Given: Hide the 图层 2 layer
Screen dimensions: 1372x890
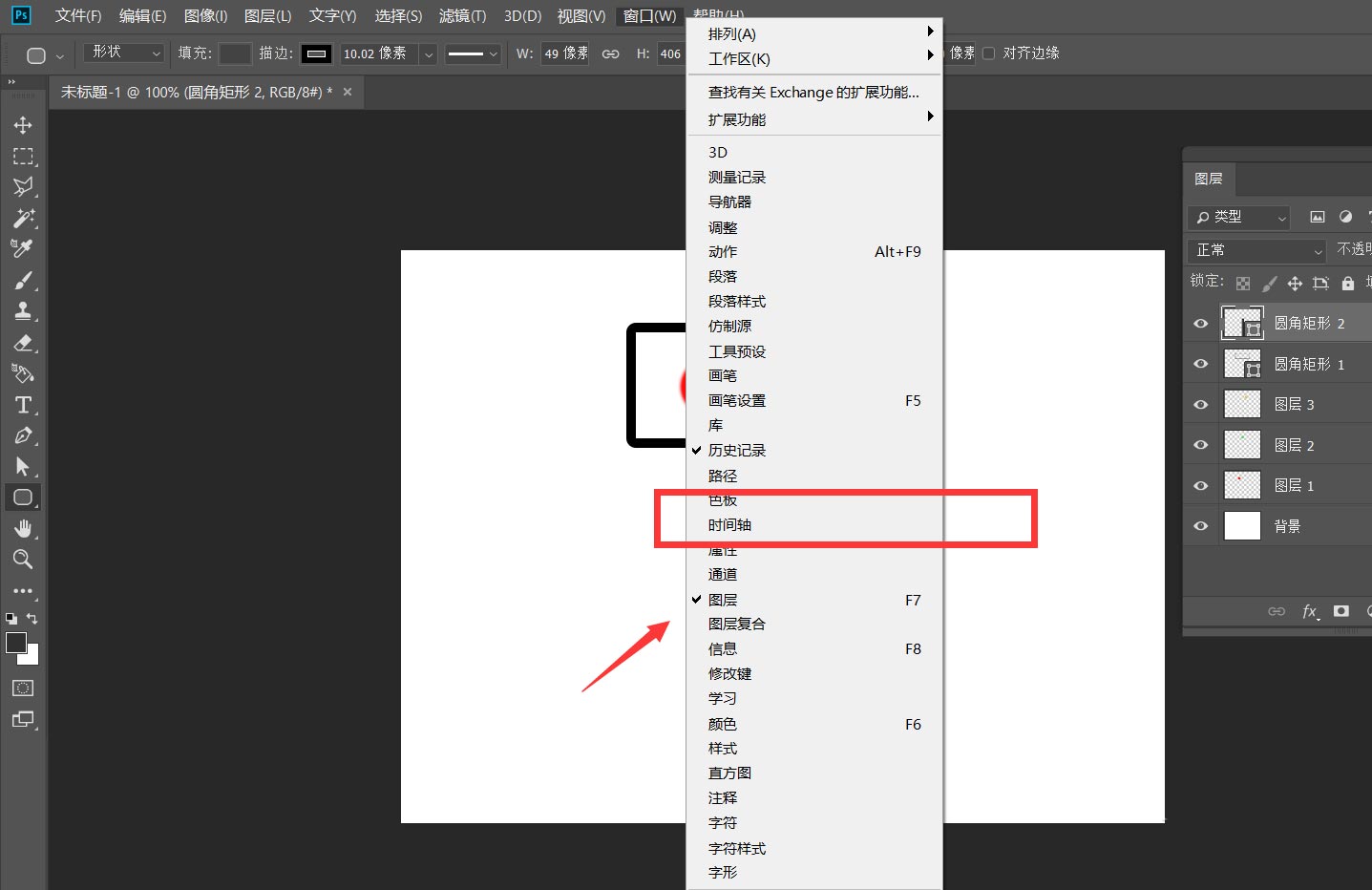Looking at the screenshot, I should coord(1201,445).
